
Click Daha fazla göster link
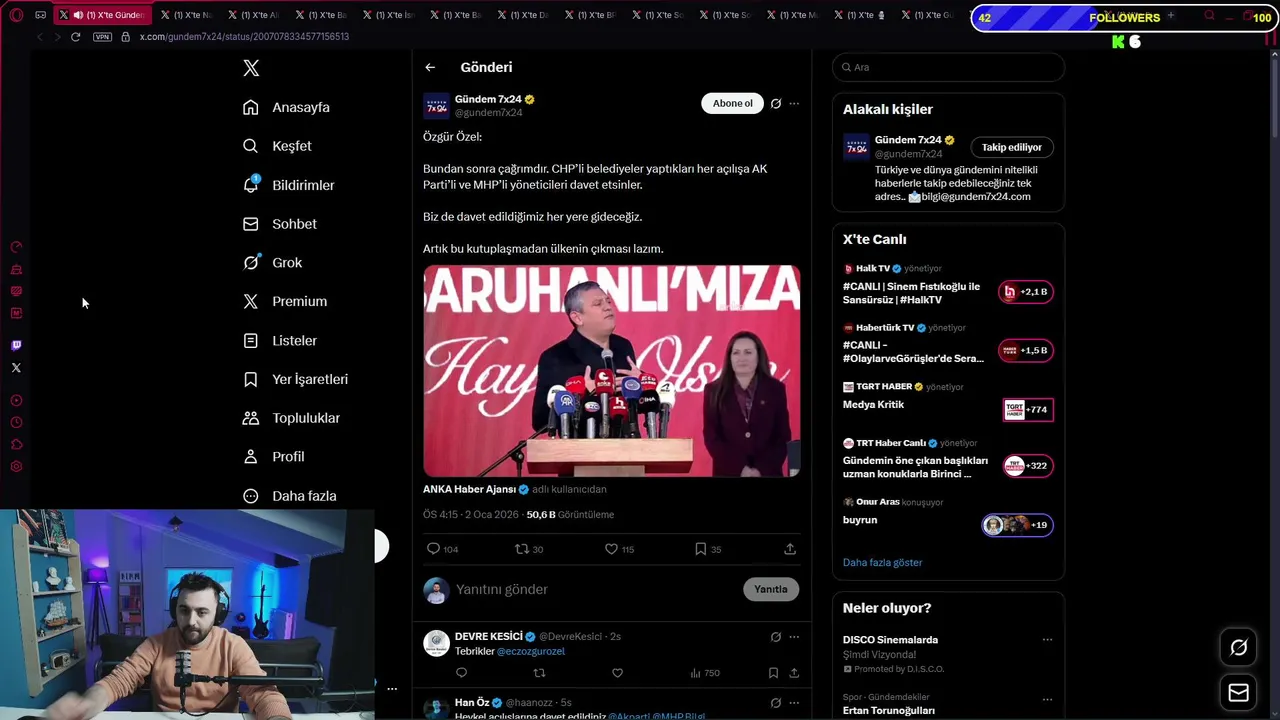pos(882,562)
